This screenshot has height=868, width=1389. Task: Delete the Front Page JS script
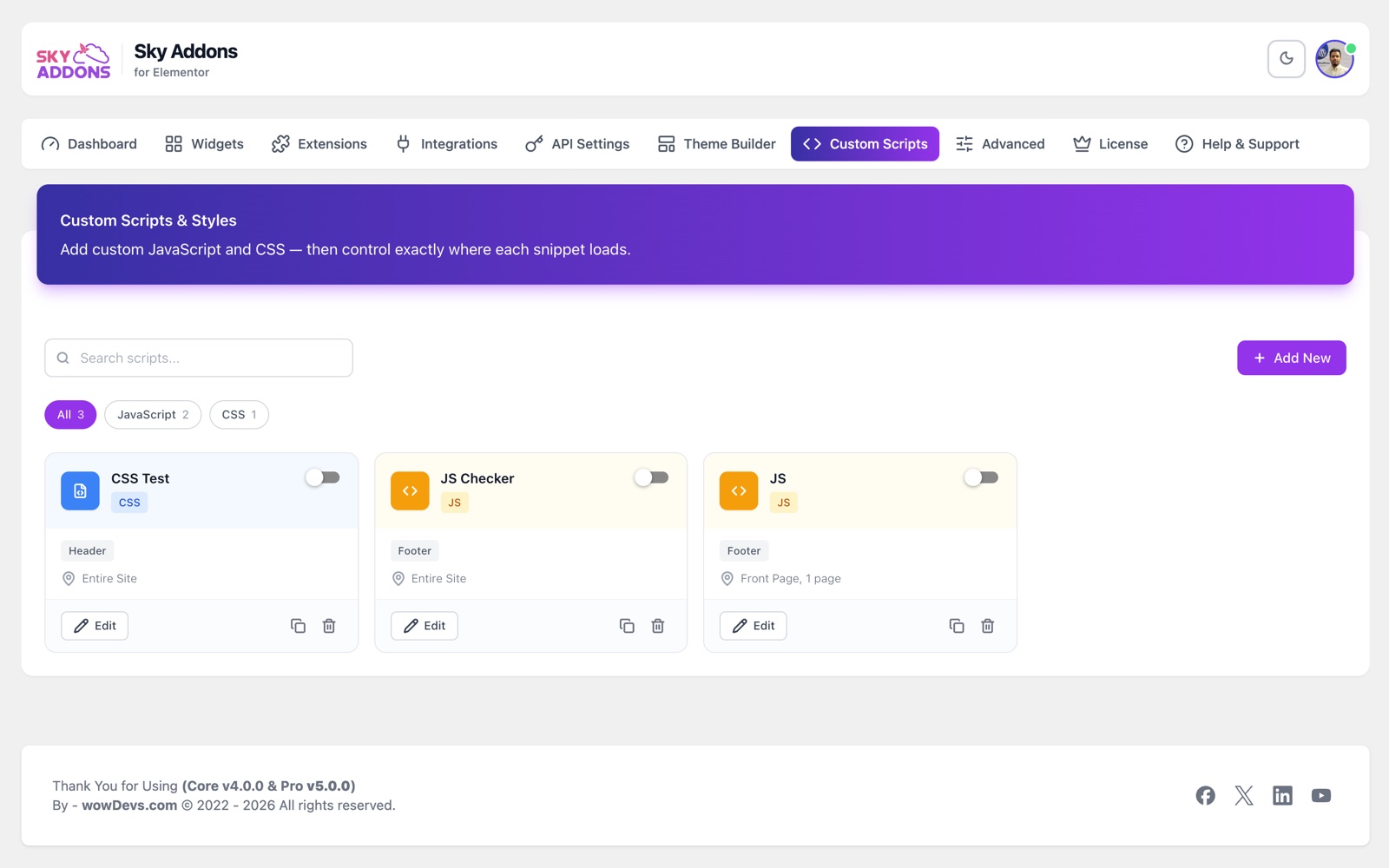[x=988, y=626]
